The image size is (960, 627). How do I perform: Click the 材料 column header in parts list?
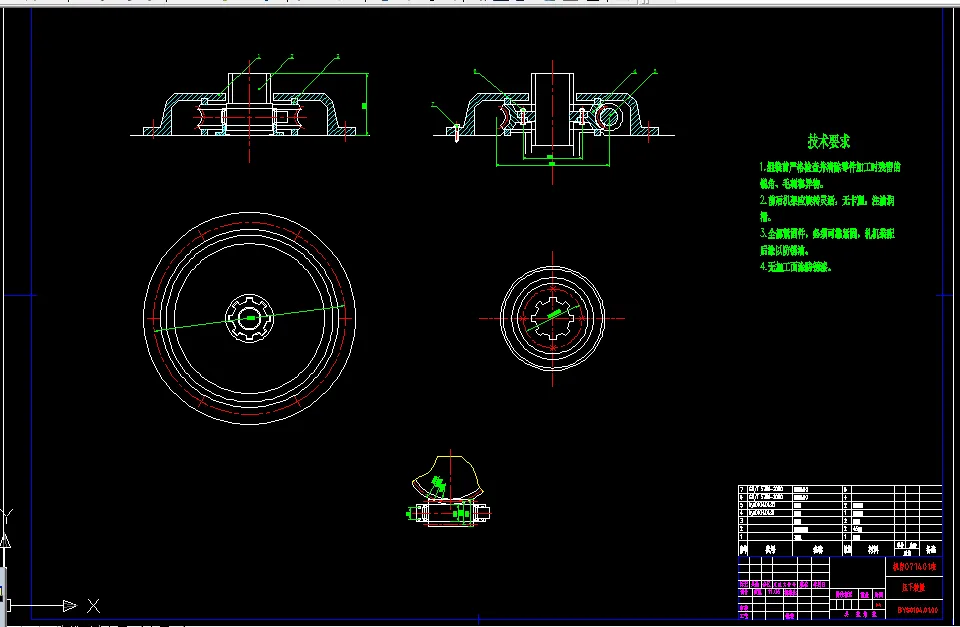click(873, 549)
